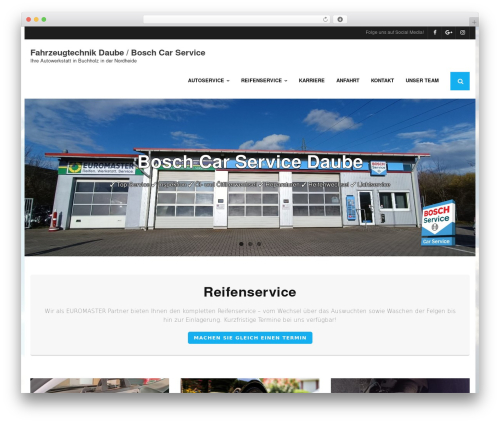The width and height of the screenshot is (500, 423).
Task: Open the Instagram social icon
Action: point(462,32)
